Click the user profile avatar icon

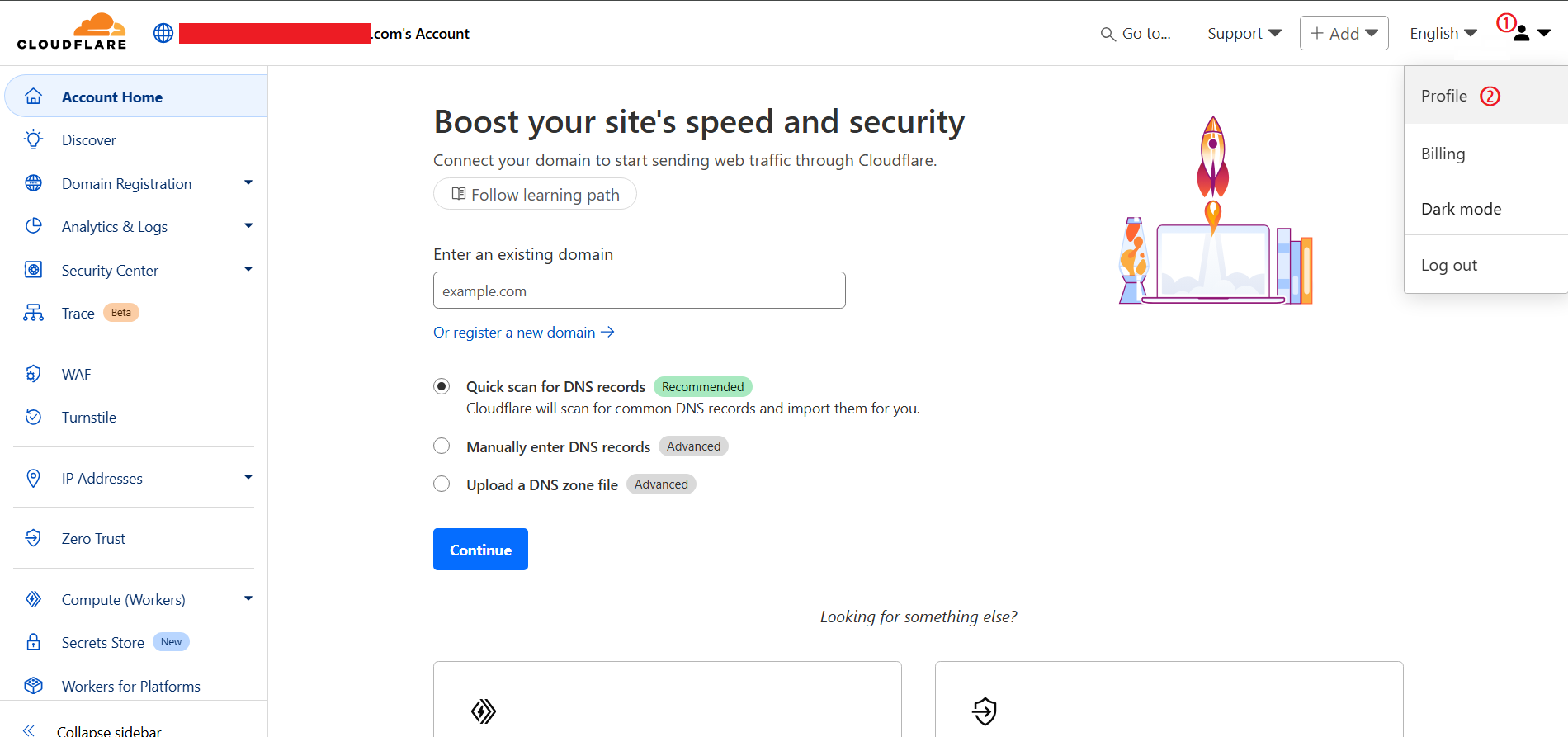tap(1522, 33)
